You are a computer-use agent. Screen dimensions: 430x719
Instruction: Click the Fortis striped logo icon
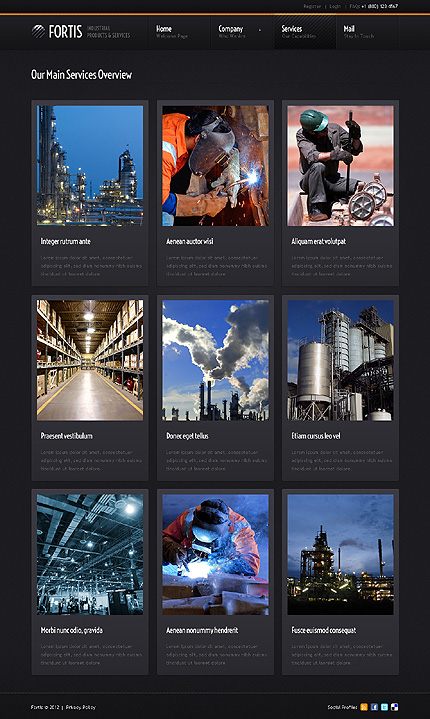(38, 31)
